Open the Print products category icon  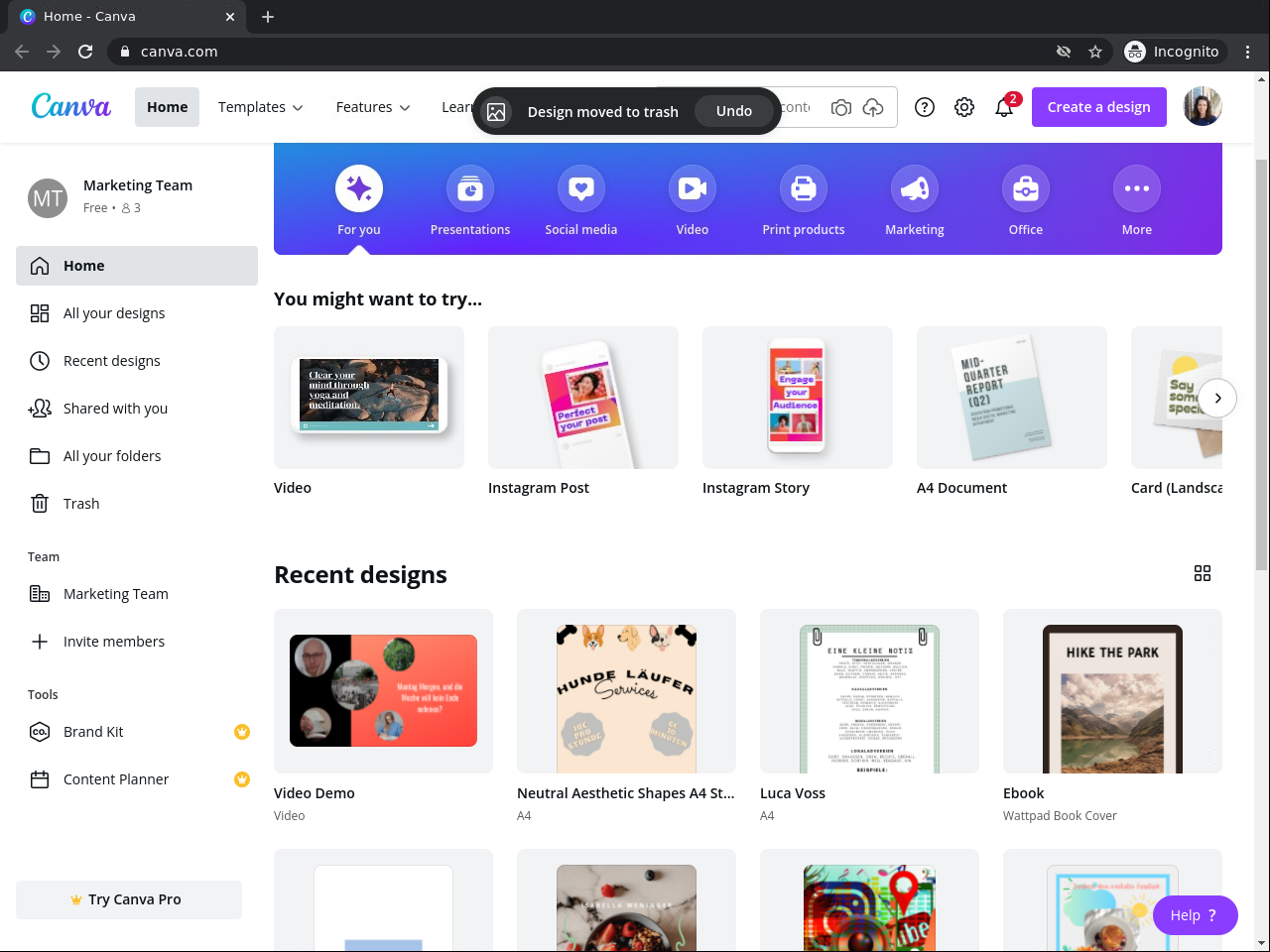(x=804, y=188)
